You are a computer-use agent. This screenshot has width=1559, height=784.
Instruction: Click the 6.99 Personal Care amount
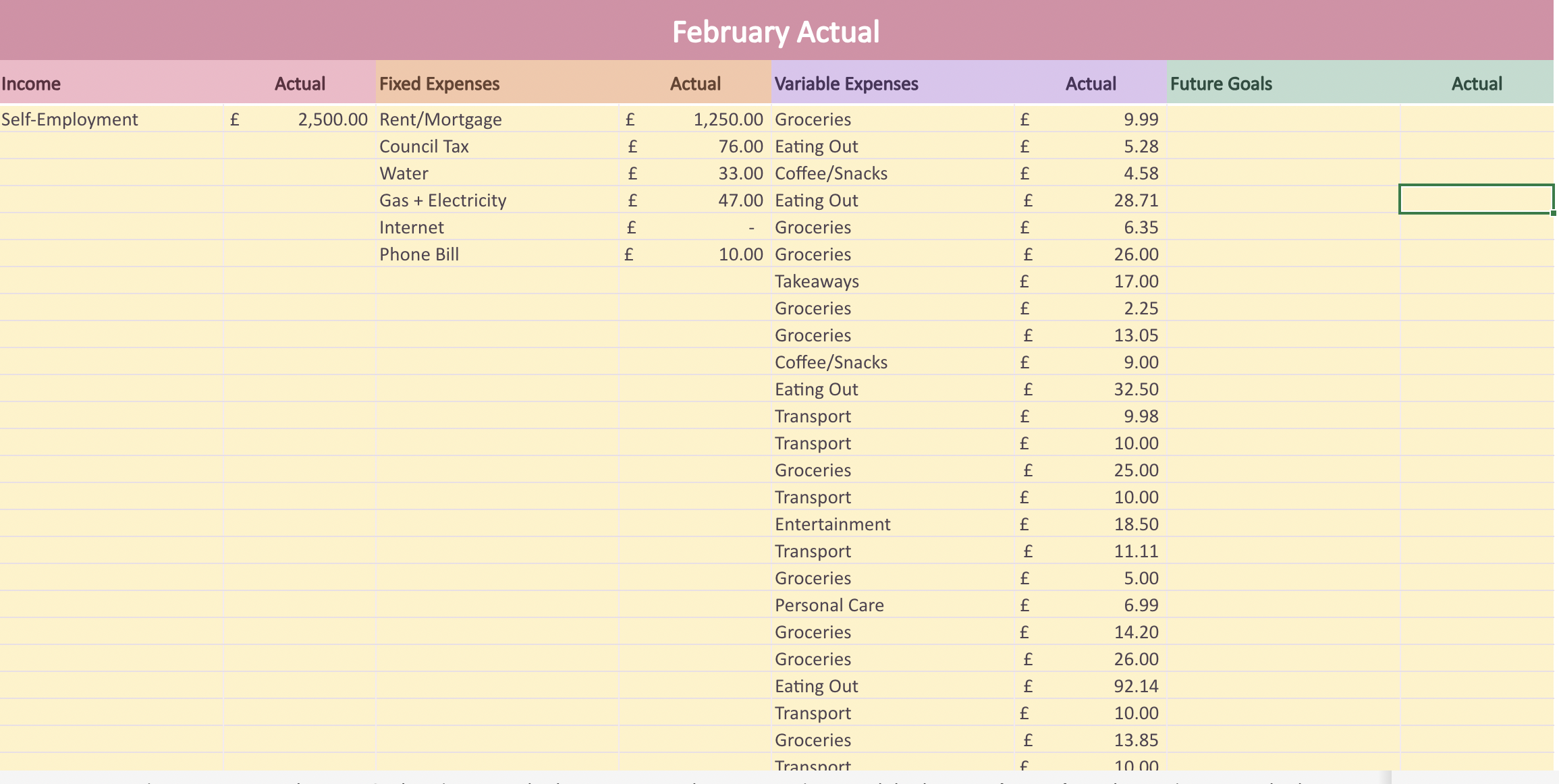coord(1091,605)
